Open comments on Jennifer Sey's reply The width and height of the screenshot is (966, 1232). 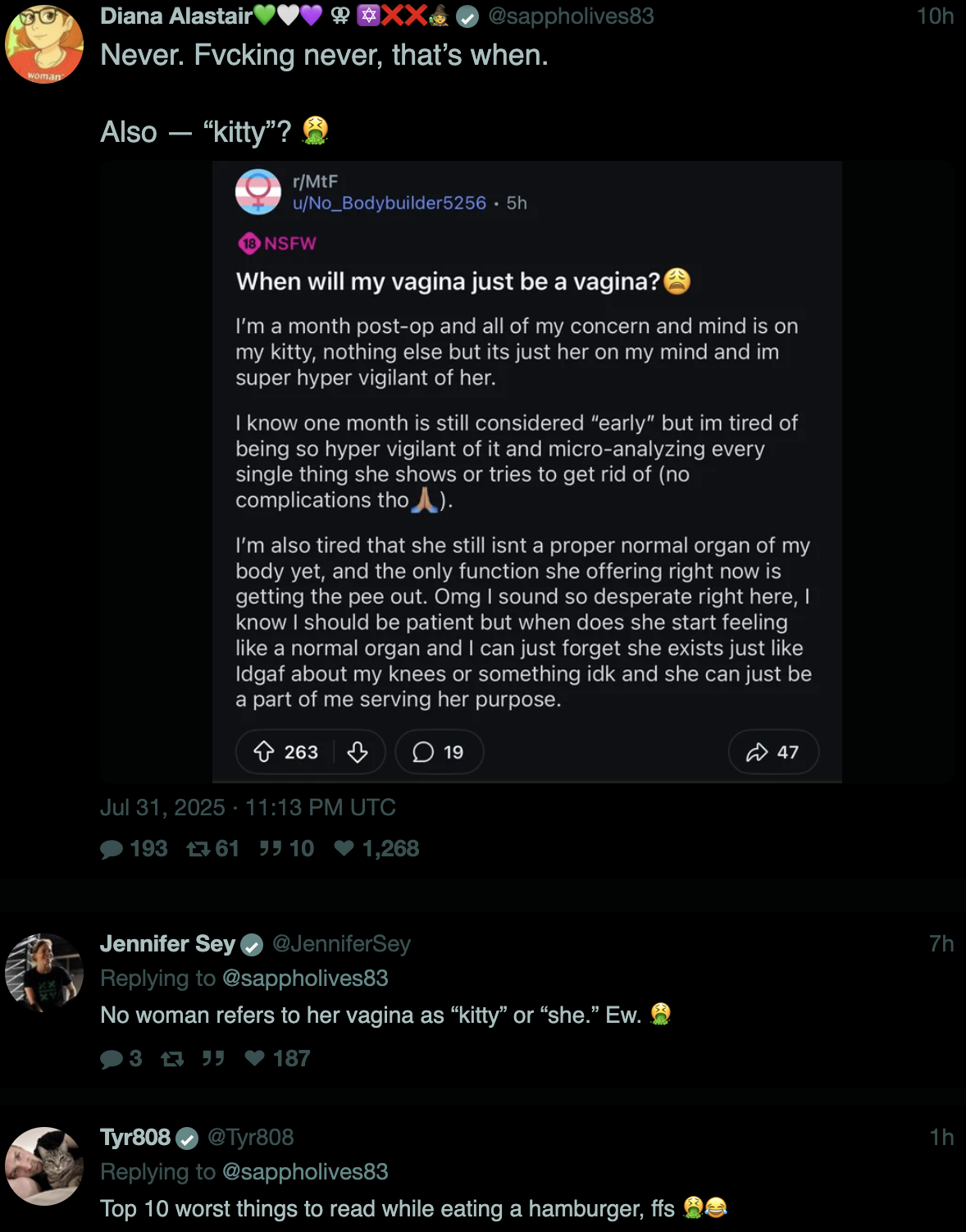[x=112, y=1059]
